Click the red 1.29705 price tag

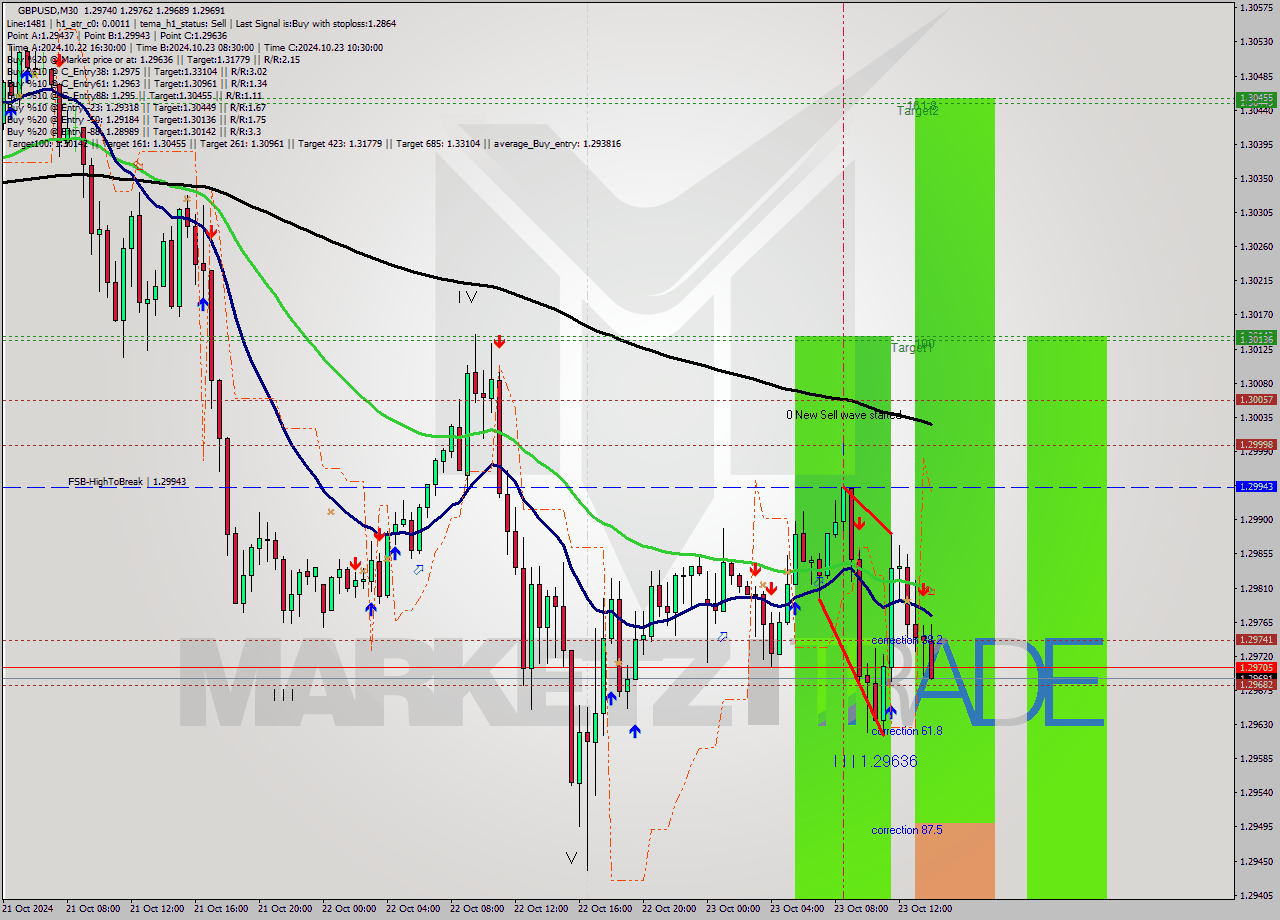pyautogui.click(x=1256, y=667)
